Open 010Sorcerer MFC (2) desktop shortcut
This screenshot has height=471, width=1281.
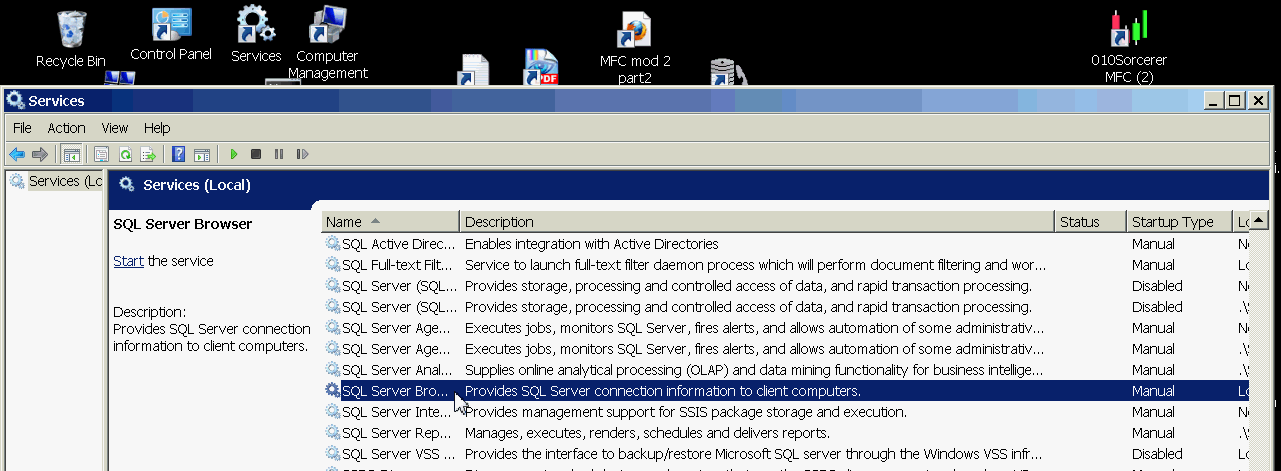point(1129,47)
